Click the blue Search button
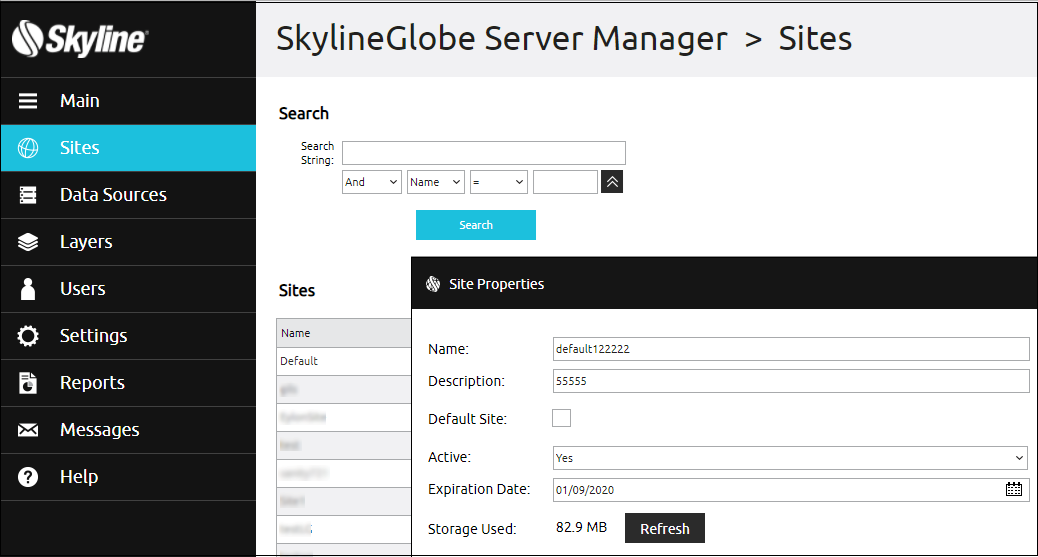This screenshot has width=1038, height=557. (476, 225)
